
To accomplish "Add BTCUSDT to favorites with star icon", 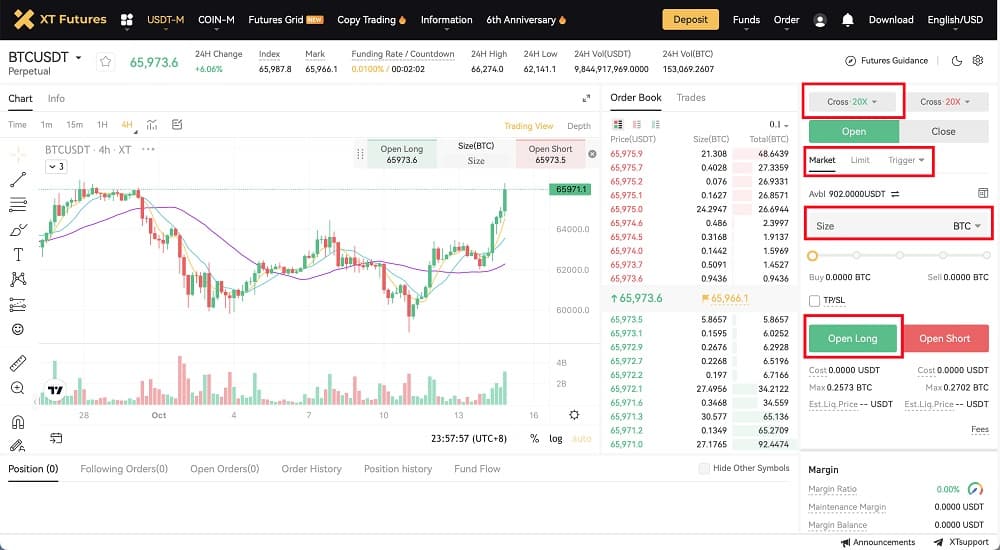I will [105, 62].
